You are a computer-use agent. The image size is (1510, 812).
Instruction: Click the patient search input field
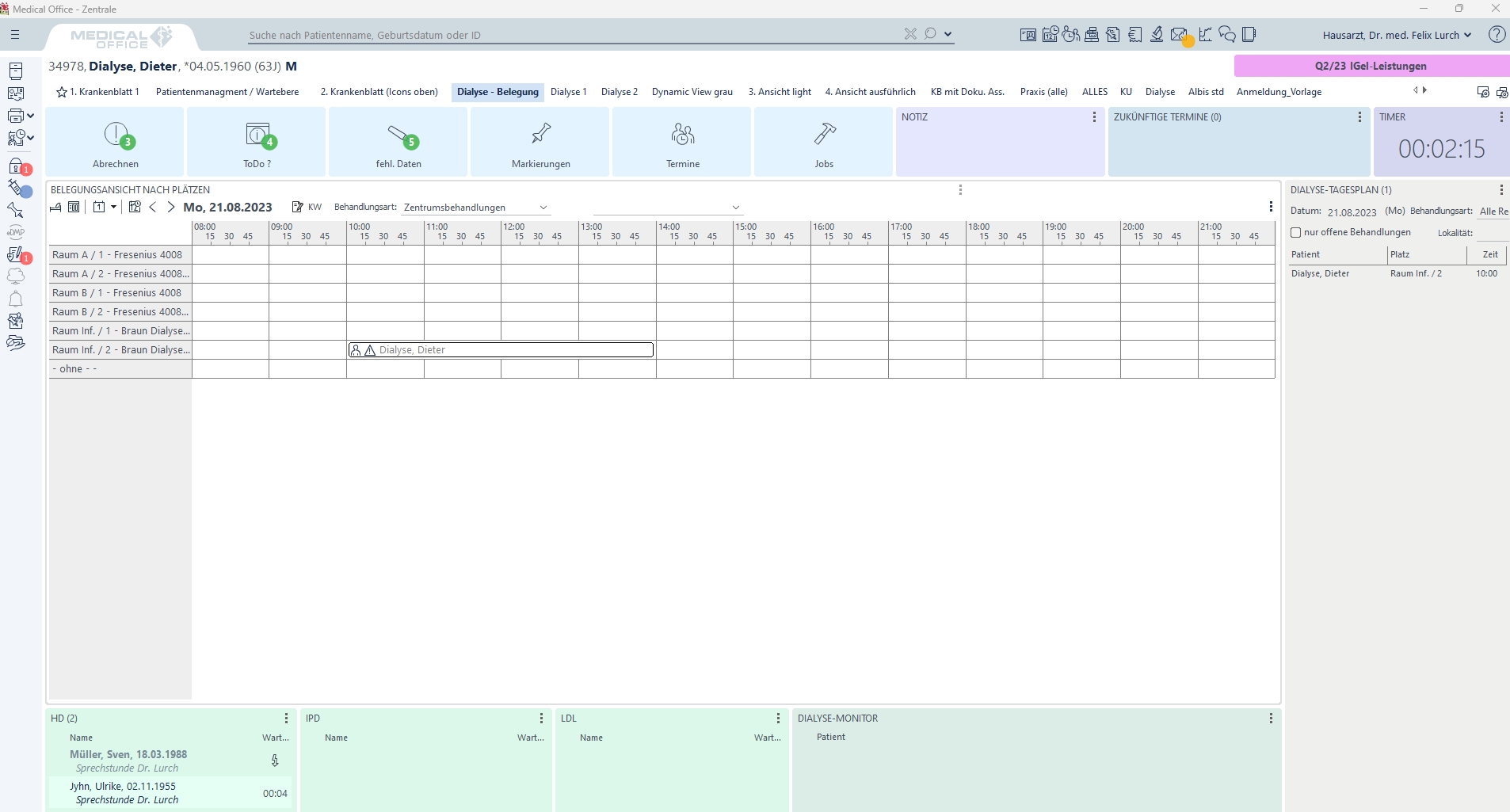point(574,35)
